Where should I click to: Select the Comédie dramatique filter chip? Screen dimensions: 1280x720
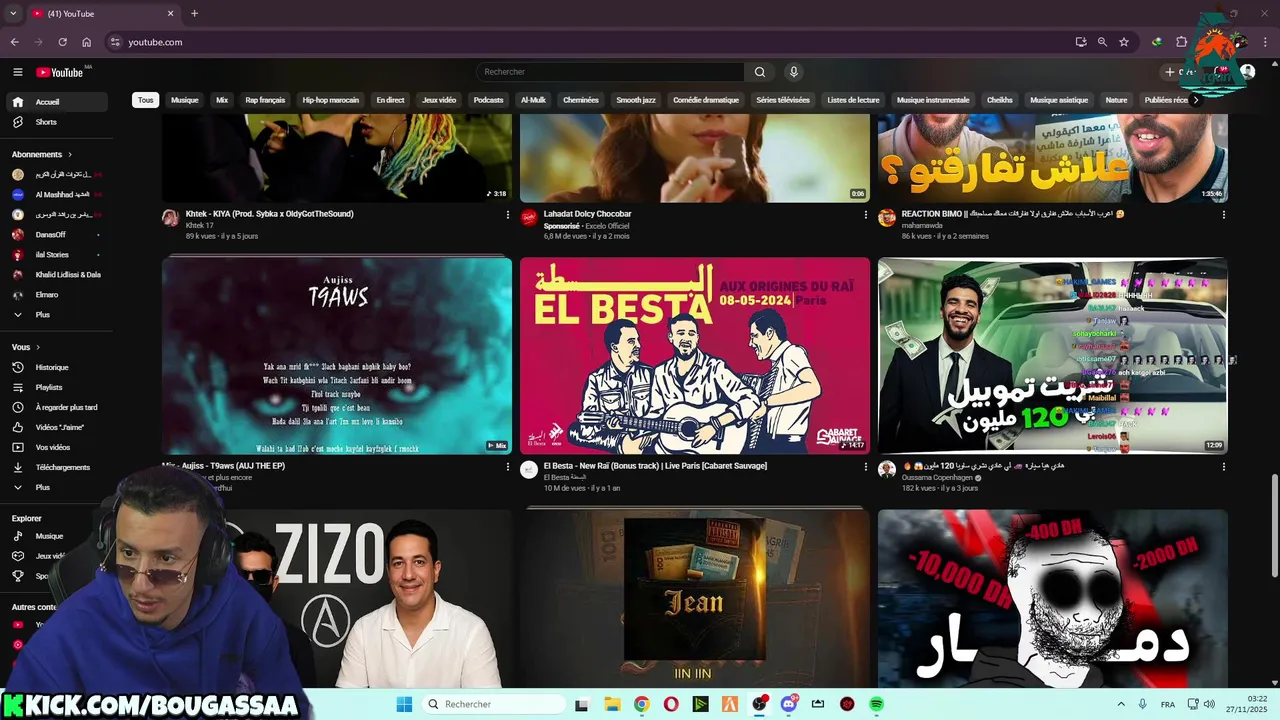point(706,100)
